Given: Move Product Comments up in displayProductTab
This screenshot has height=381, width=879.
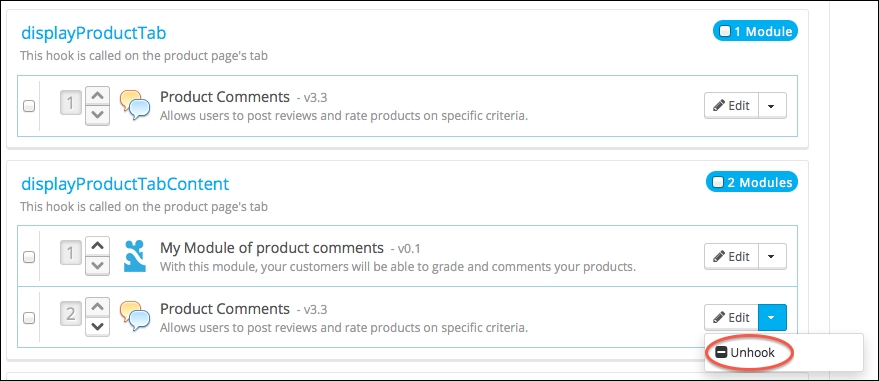Looking at the screenshot, I should coord(98,95).
